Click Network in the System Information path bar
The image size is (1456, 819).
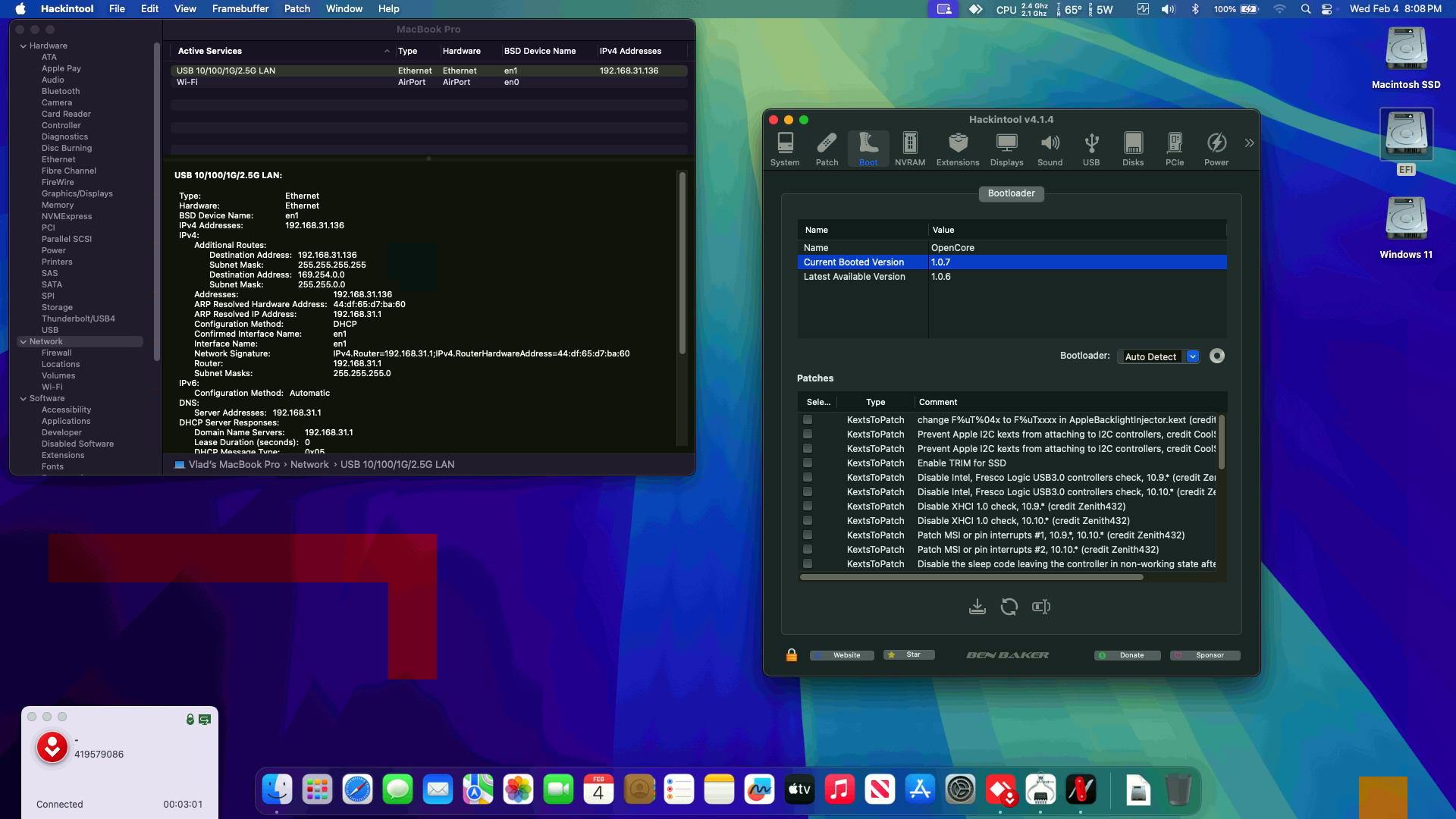click(309, 465)
